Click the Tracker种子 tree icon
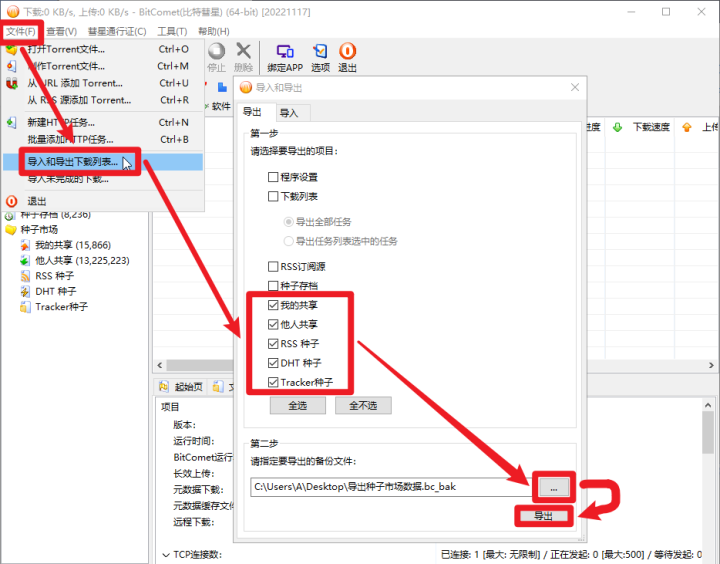The height and width of the screenshot is (564, 720). [x=25, y=307]
